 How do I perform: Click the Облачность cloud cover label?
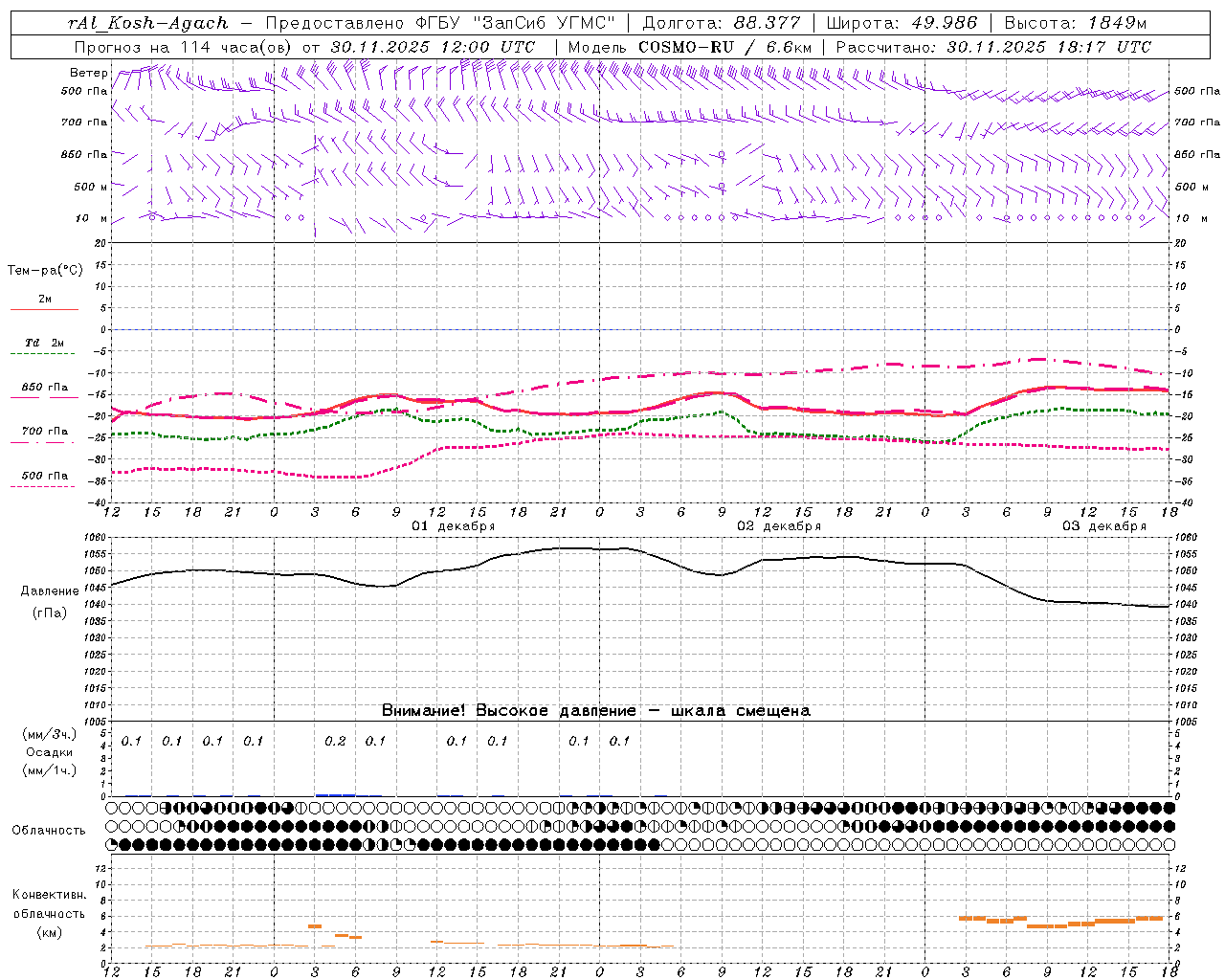(49, 831)
